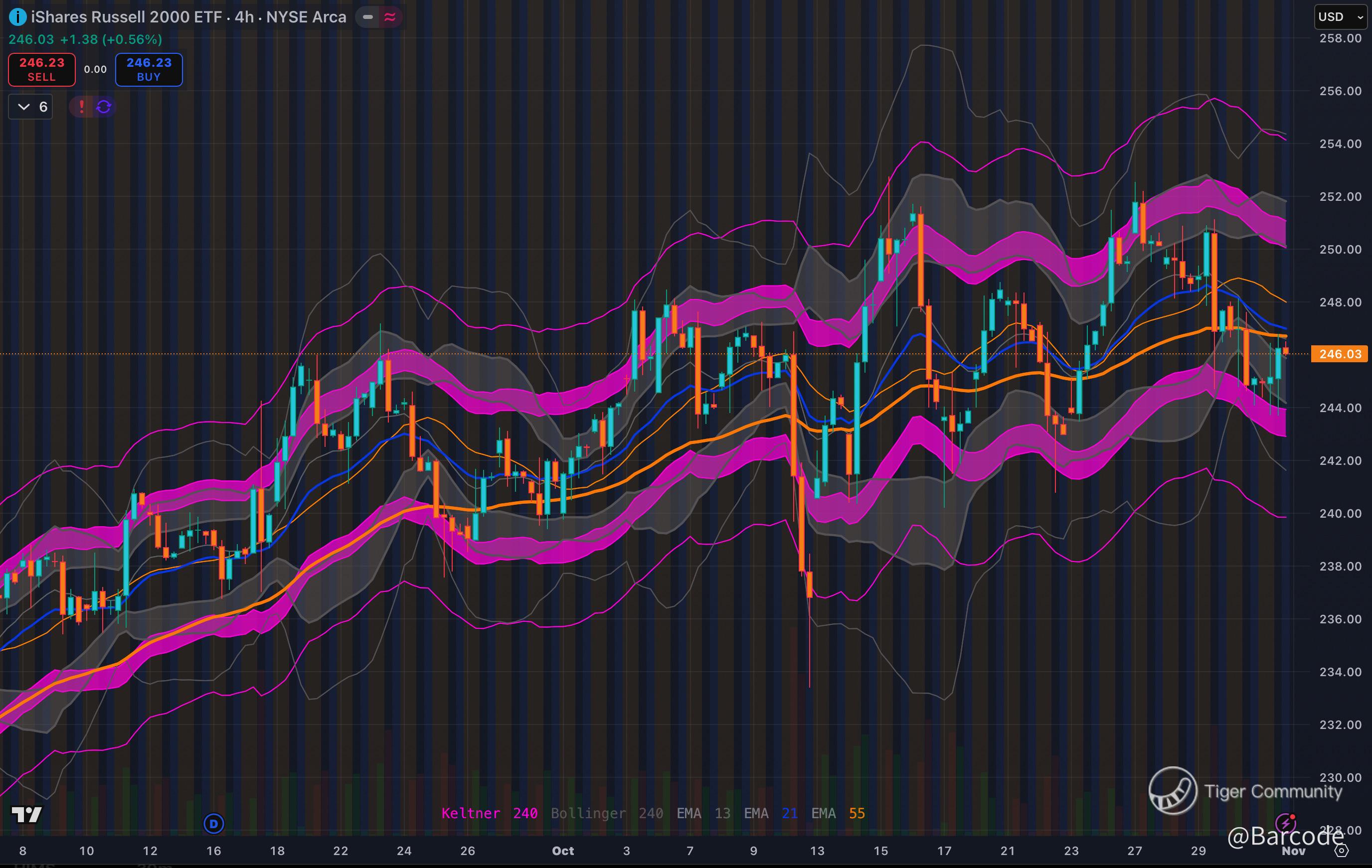Click the red exclamation warning icon

81,107
